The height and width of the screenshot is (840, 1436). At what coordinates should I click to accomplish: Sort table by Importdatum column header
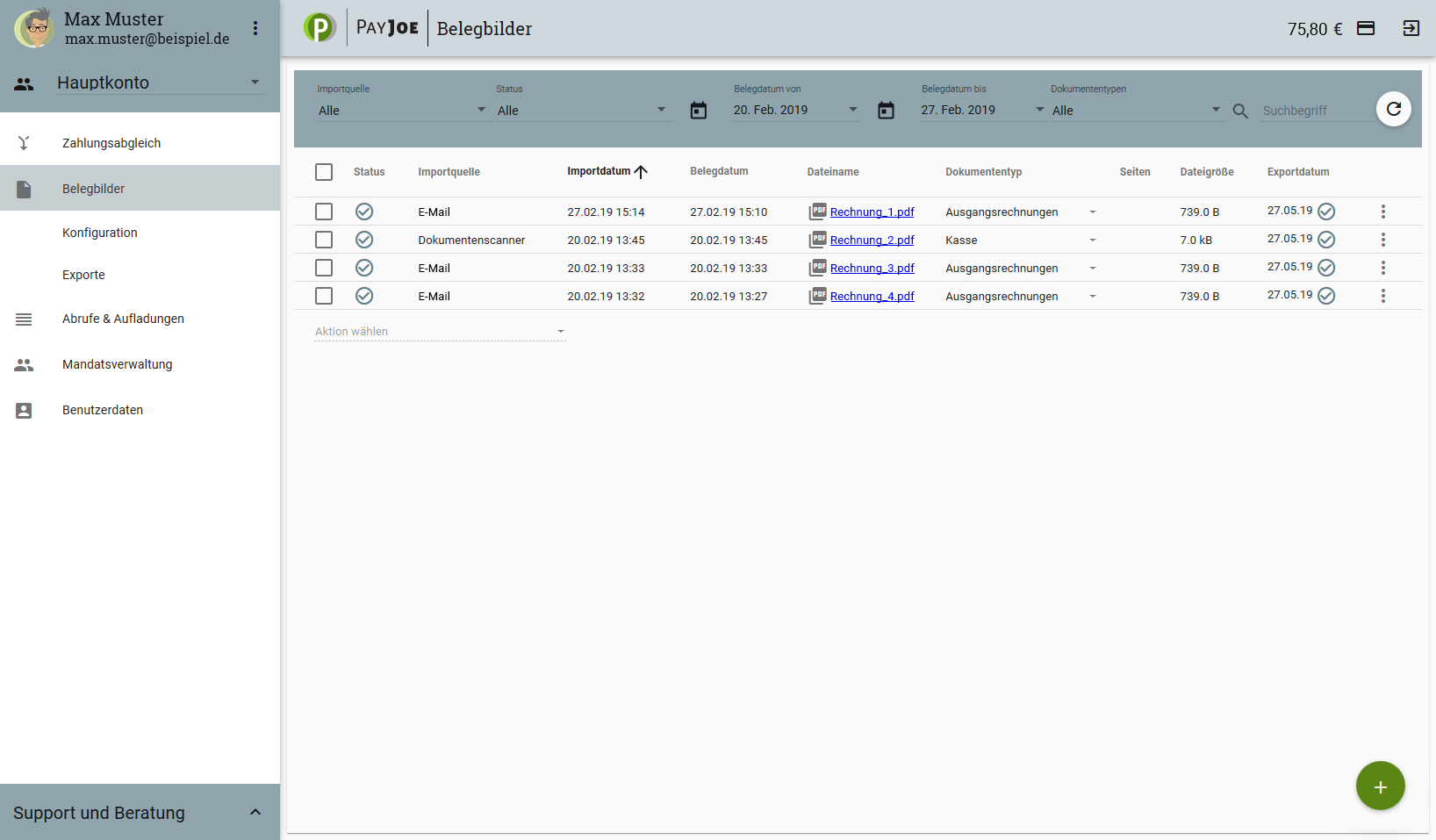[x=599, y=171]
